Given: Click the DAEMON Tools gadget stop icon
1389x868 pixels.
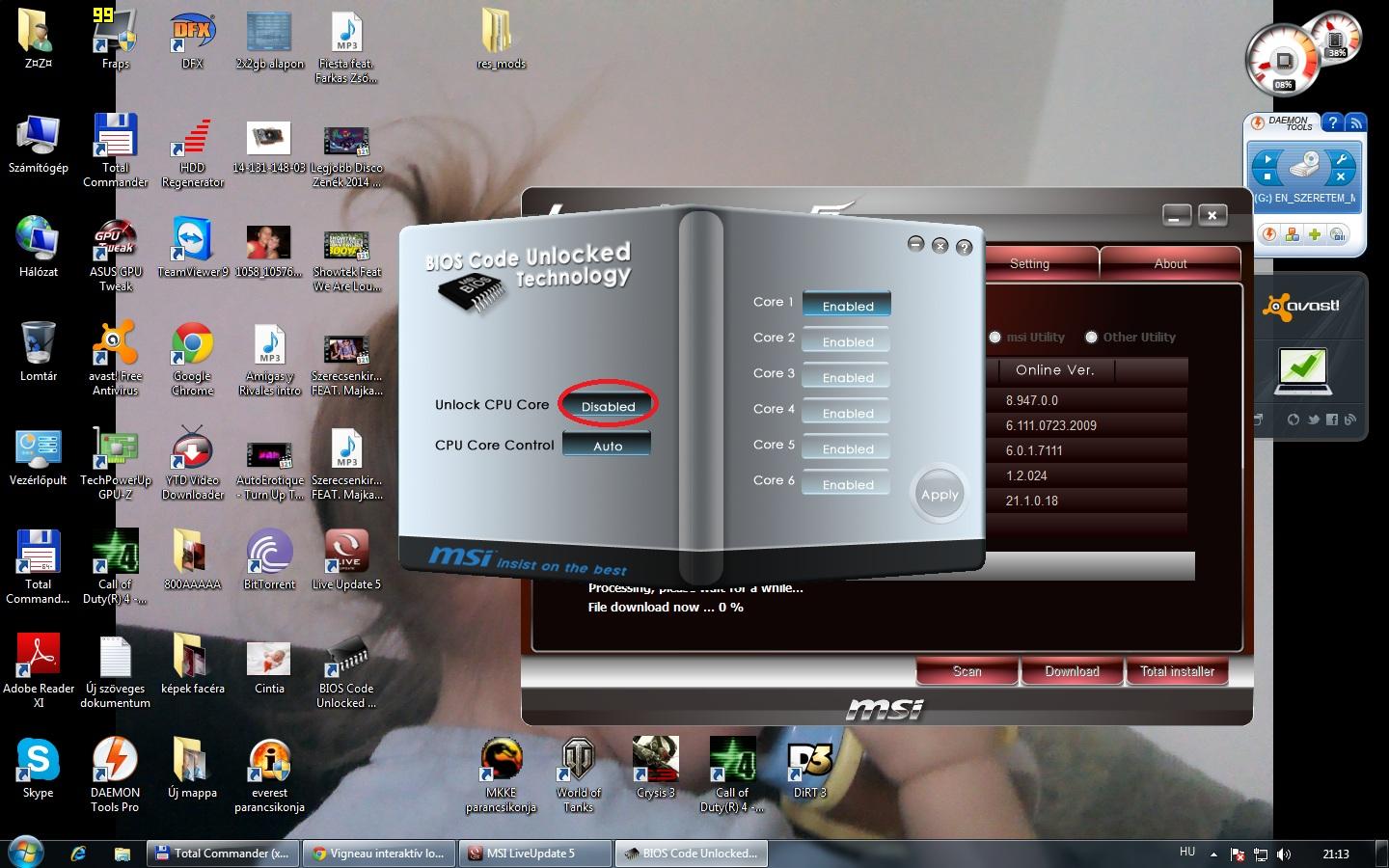Looking at the screenshot, I should 1267,177.
